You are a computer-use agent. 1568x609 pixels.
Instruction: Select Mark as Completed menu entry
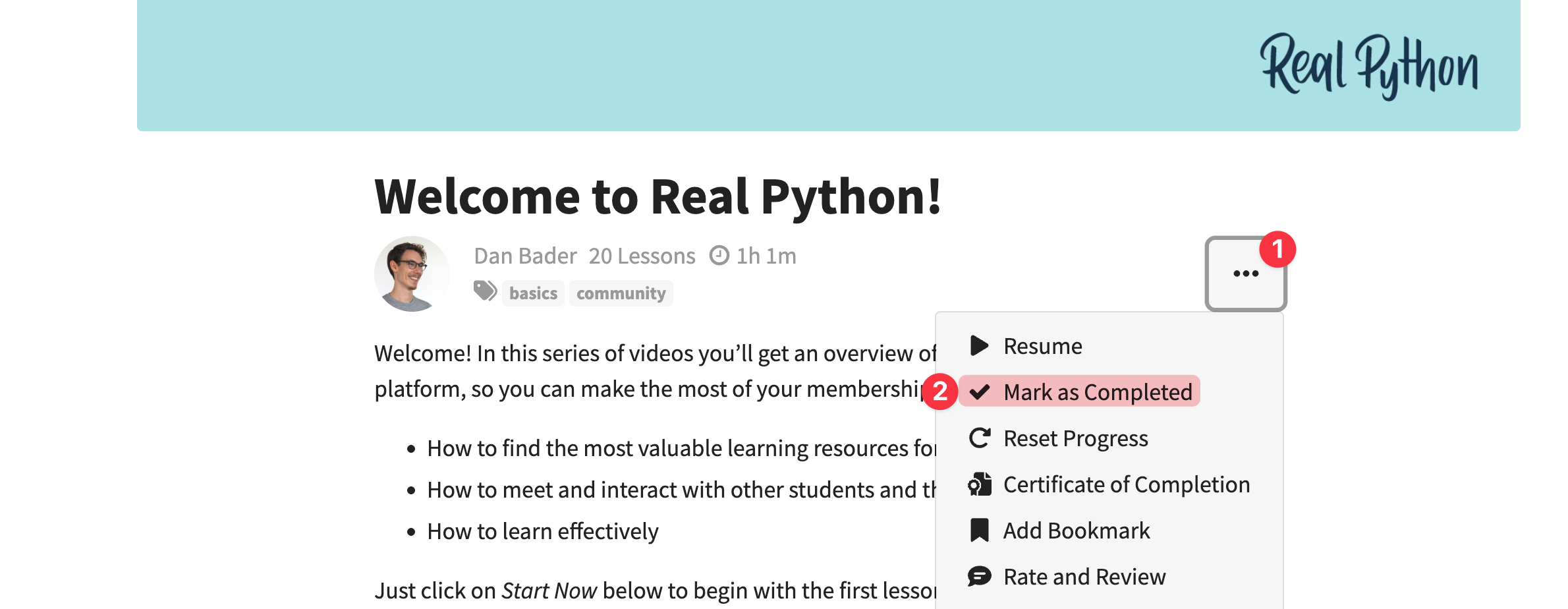coord(1079,391)
